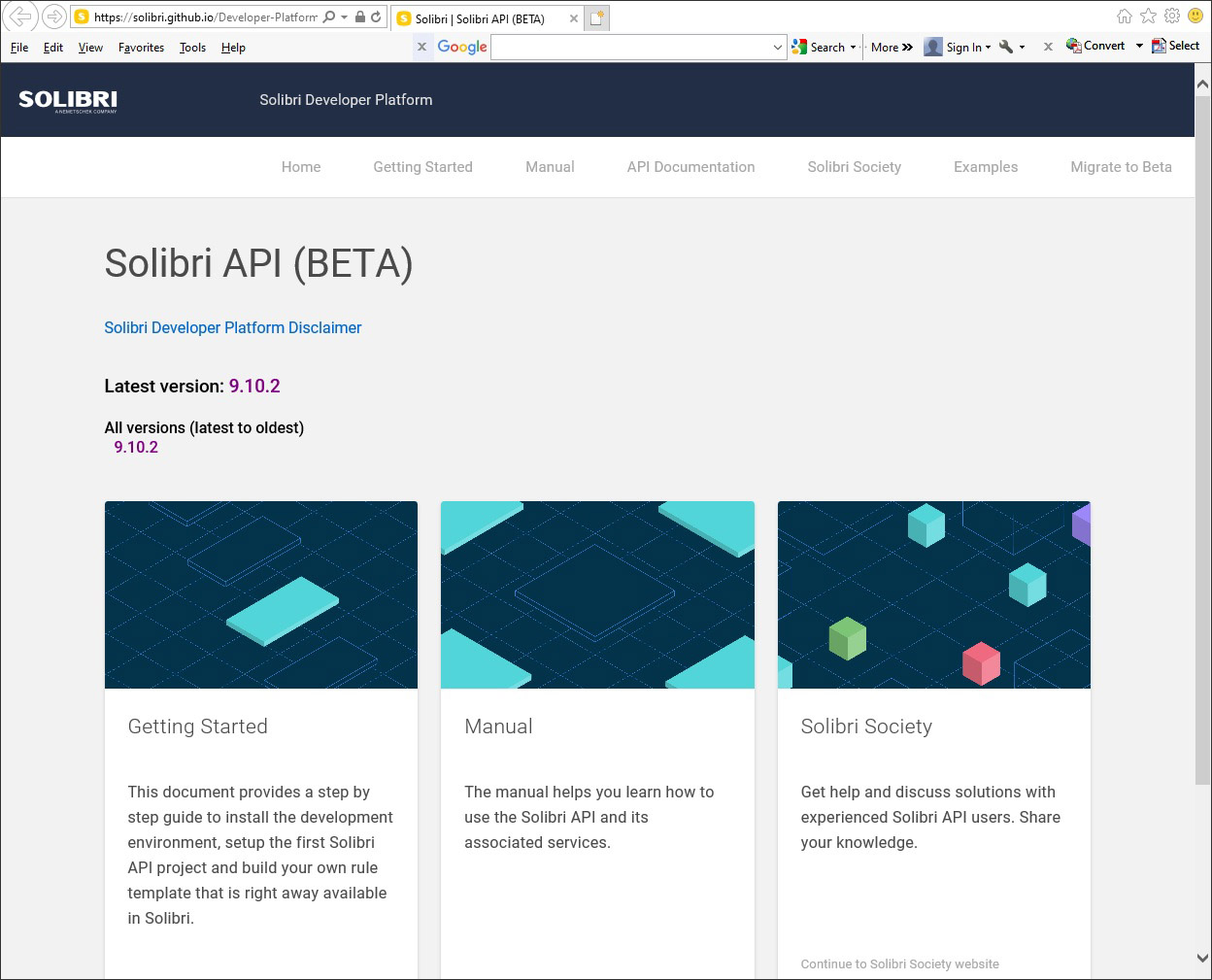Open the Convert dropdown arrow
1212x980 pixels.
(x=1139, y=46)
